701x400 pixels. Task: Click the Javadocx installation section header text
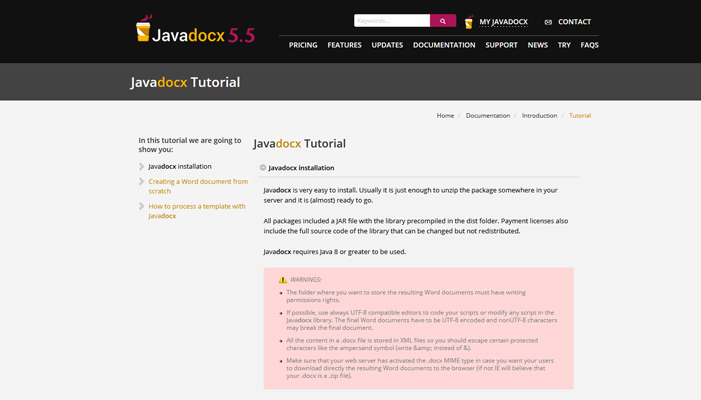pos(301,168)
